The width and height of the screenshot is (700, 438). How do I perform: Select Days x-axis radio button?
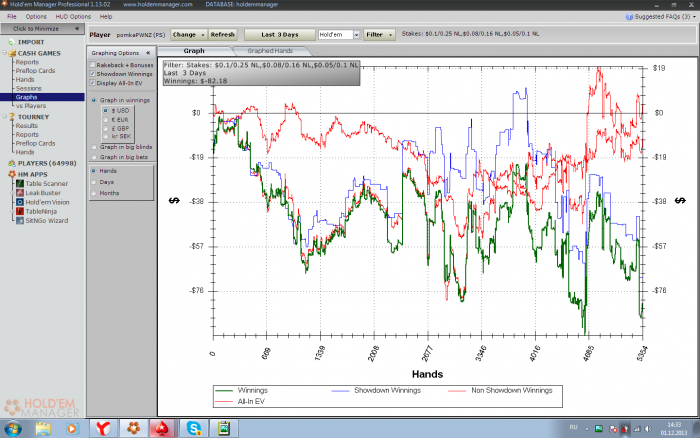94,182
